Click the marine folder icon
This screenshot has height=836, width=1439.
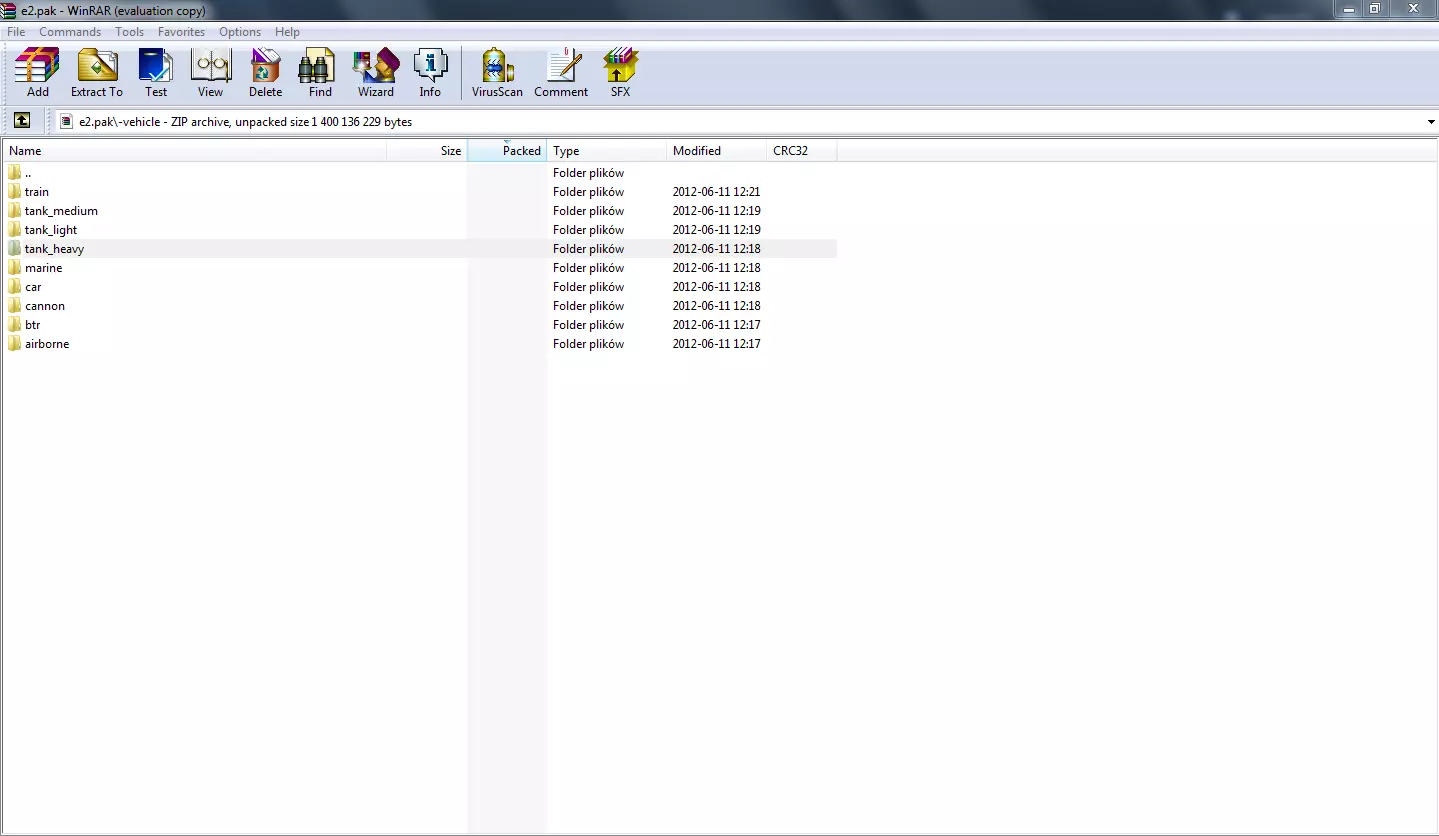point(15,268)
